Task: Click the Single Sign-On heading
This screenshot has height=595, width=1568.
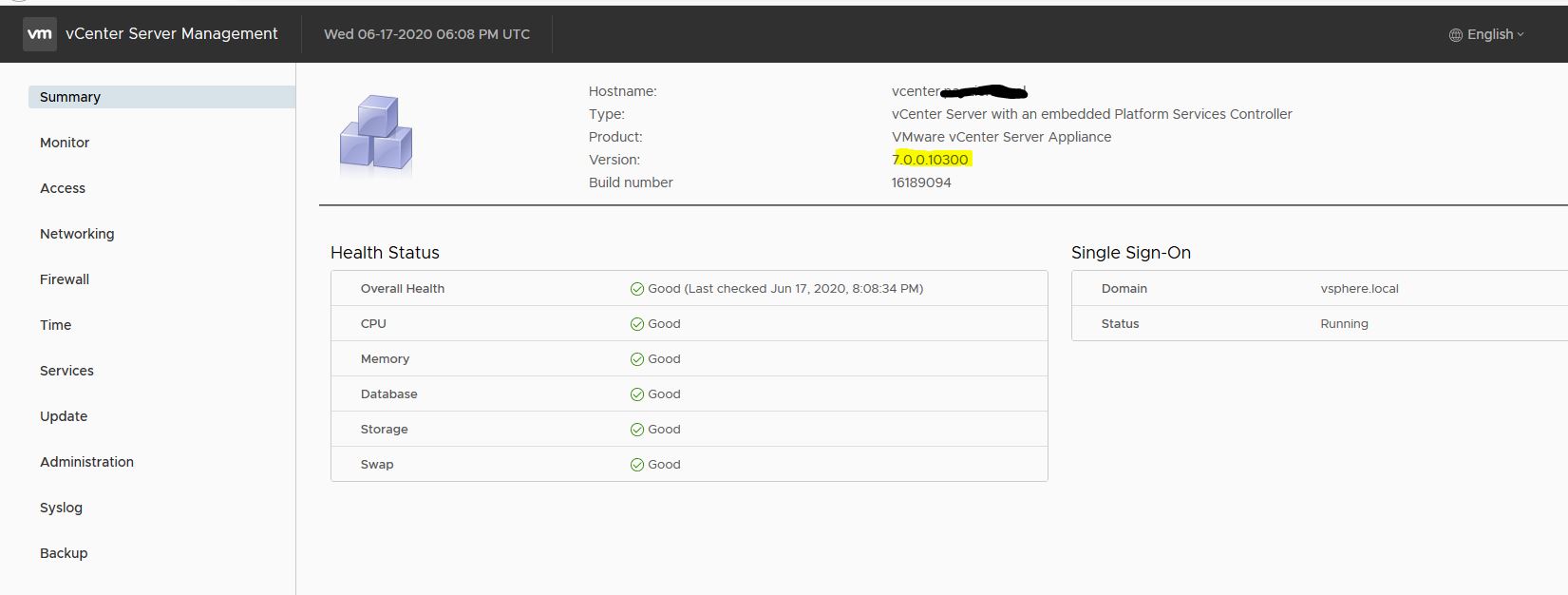Action: tap(1130, 253)
